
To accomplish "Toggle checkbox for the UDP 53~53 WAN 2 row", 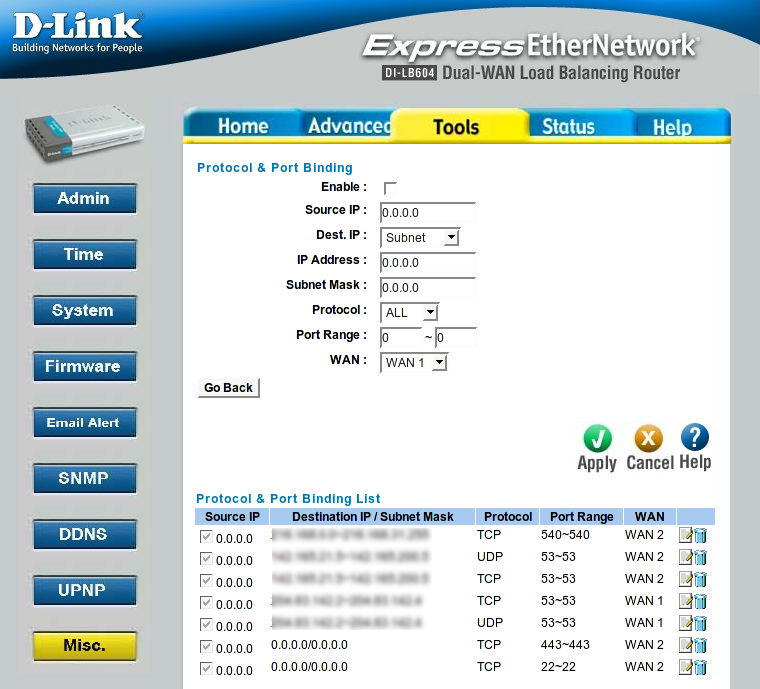I will click(x=206, y=559).
